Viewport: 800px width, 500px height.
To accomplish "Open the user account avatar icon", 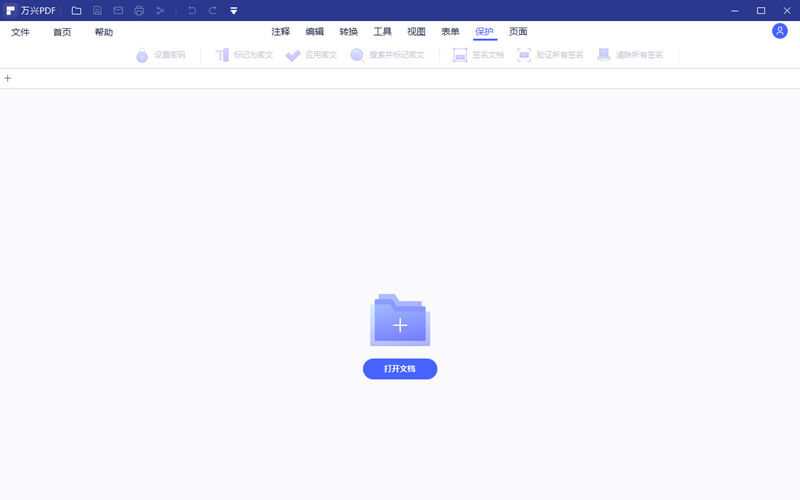I will pyautogui.click(x=780, y=31).
